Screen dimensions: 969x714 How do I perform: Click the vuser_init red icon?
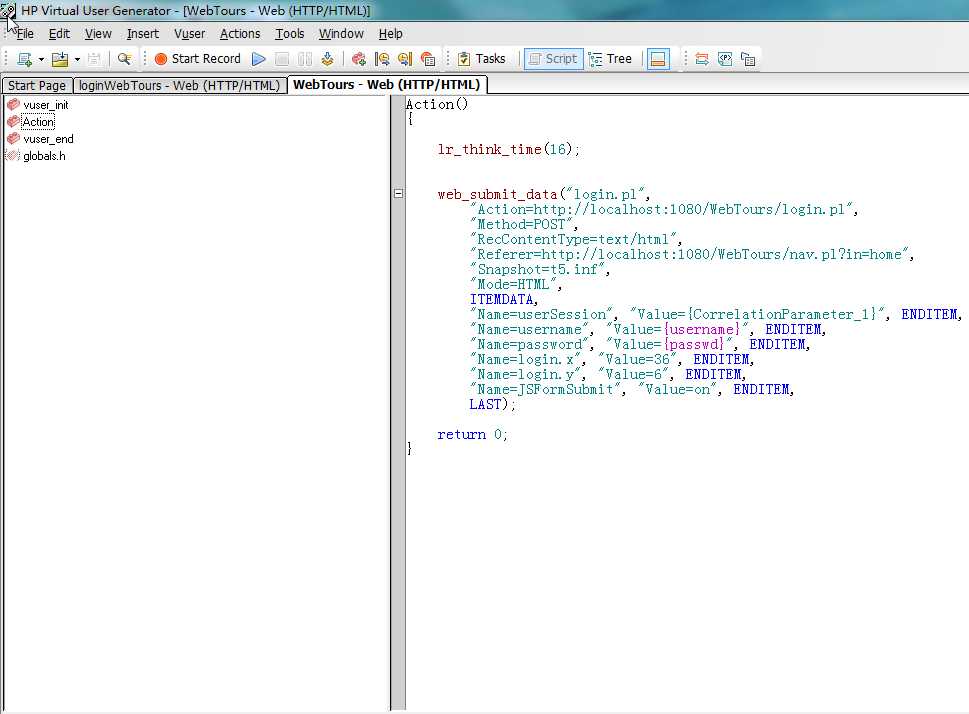(x=13, y=104)
